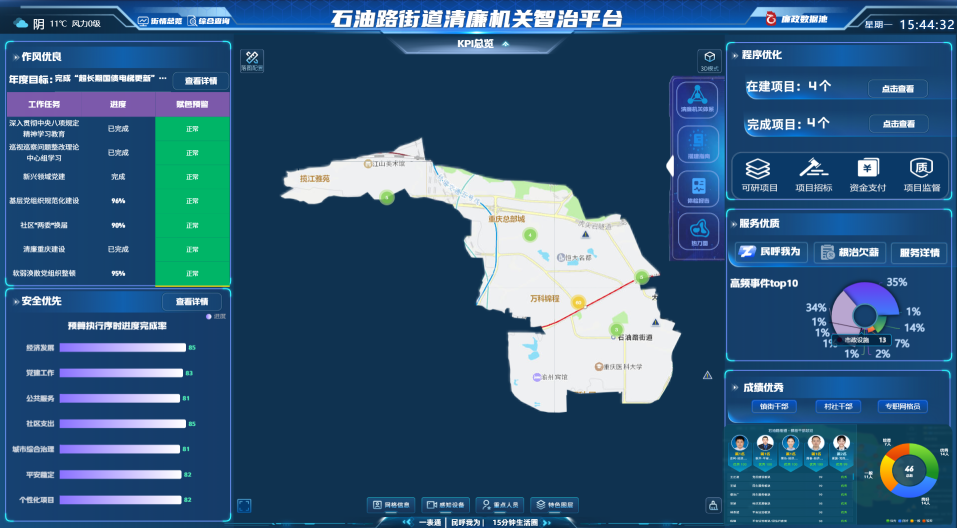Toggle the 网格信息 map layer

click(x=392, y=505)
